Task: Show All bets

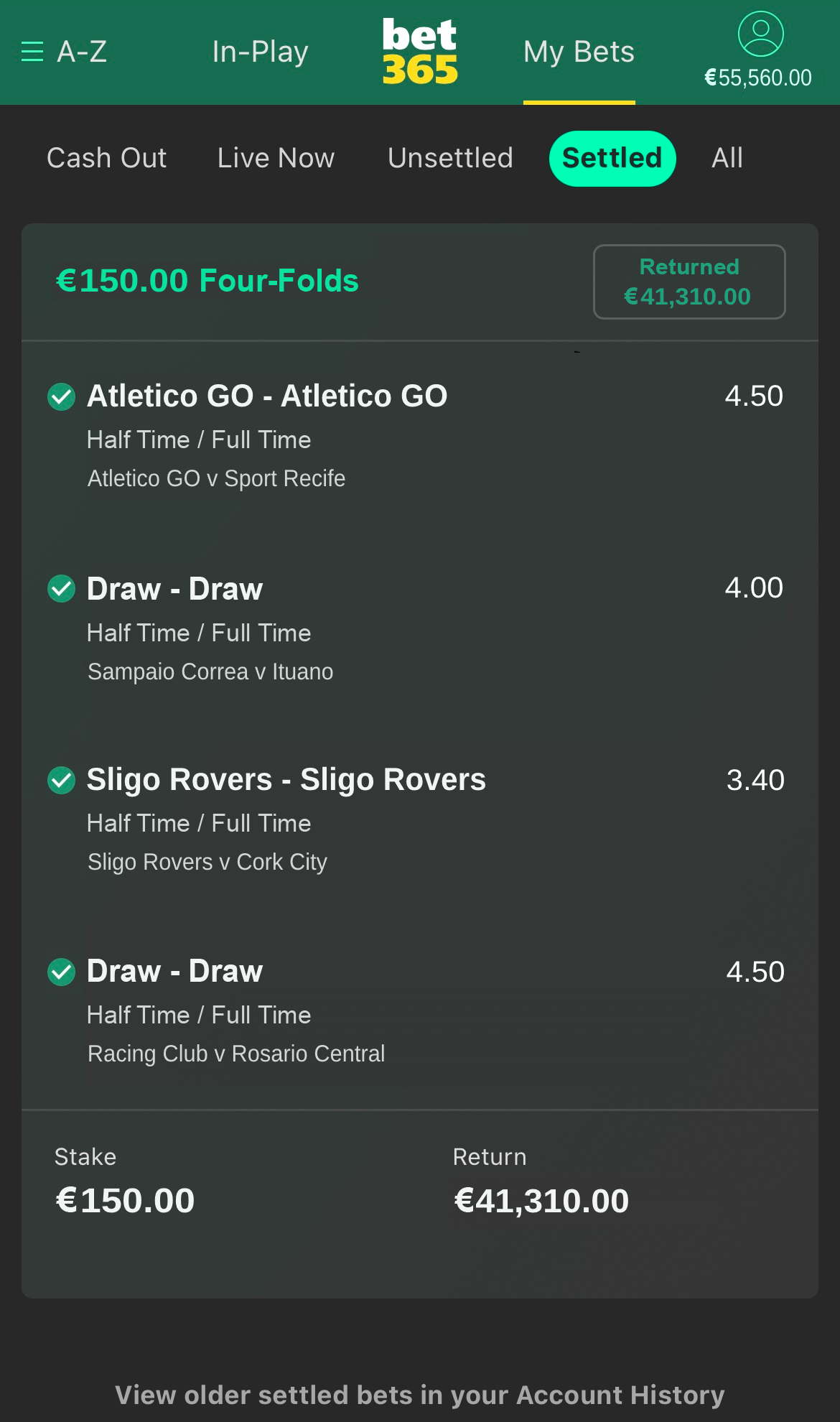Action: 727,158
